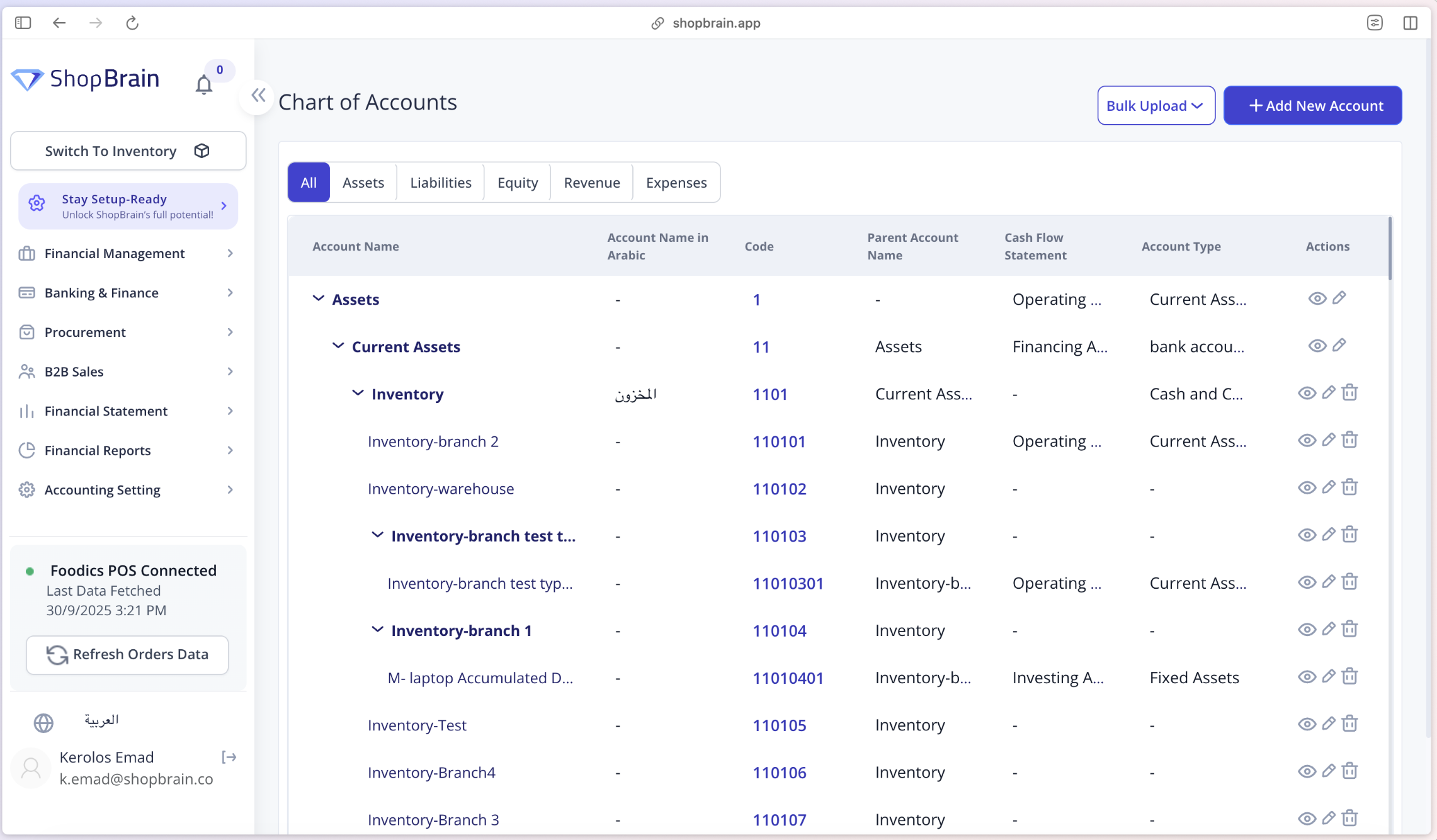Viewport: 1437px width, 840px height.
Task: Click the Financial Management sidebar icon
Action: pos(26,253)
